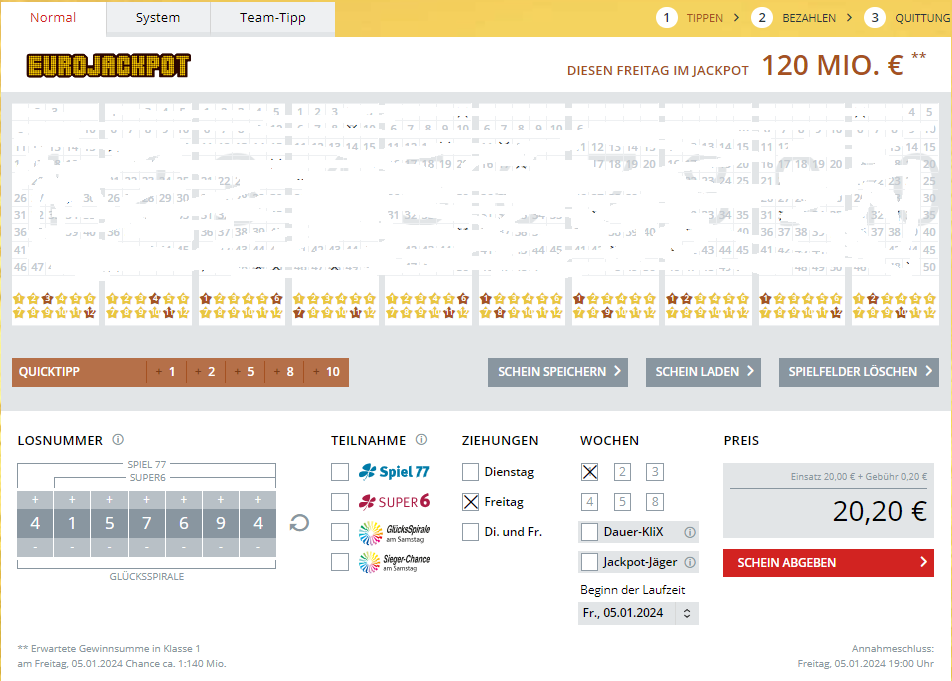This screenshot has width=952, height=681.
Task: Select Dienstag drawing checkbox
Action: coord(471,472)
